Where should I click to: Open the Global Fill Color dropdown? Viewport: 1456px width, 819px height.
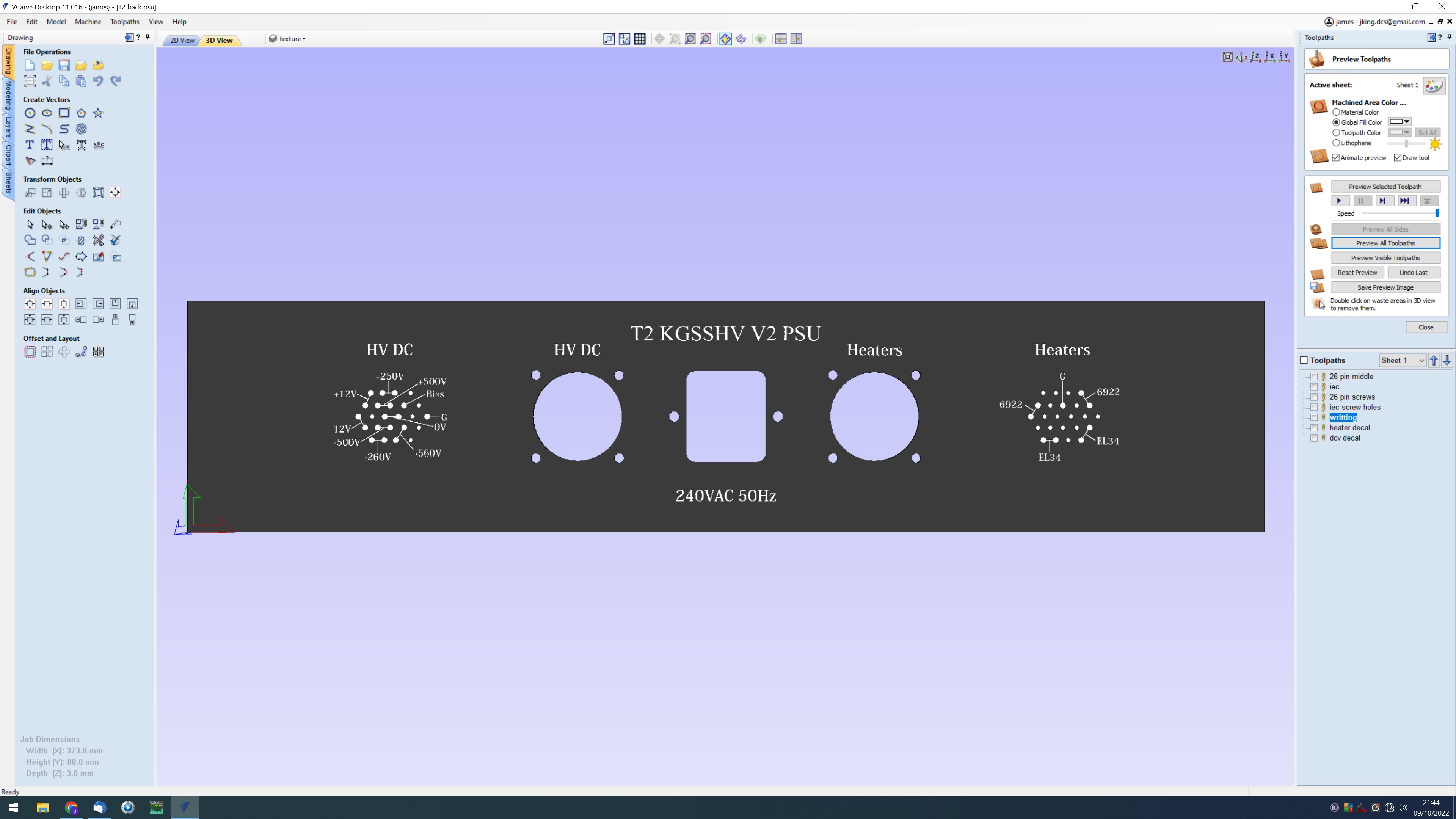(x=1400, y=122)
